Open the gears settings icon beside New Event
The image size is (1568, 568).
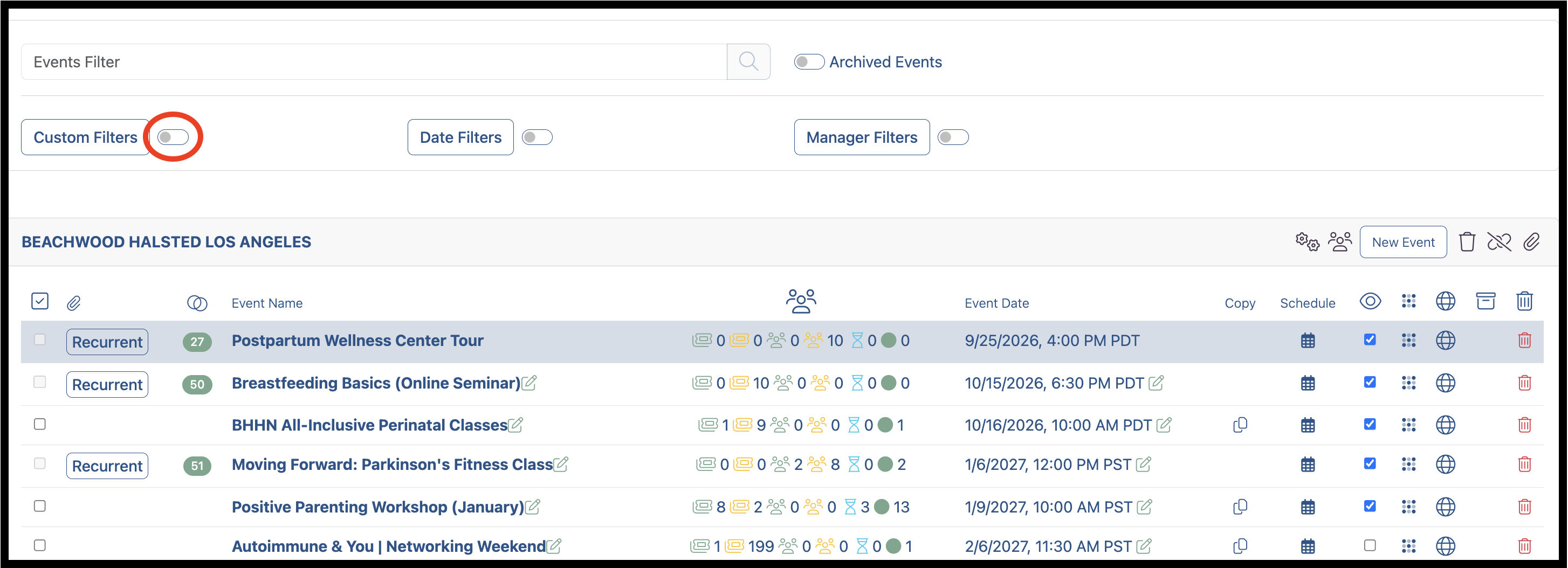[x=1307, y=242]
